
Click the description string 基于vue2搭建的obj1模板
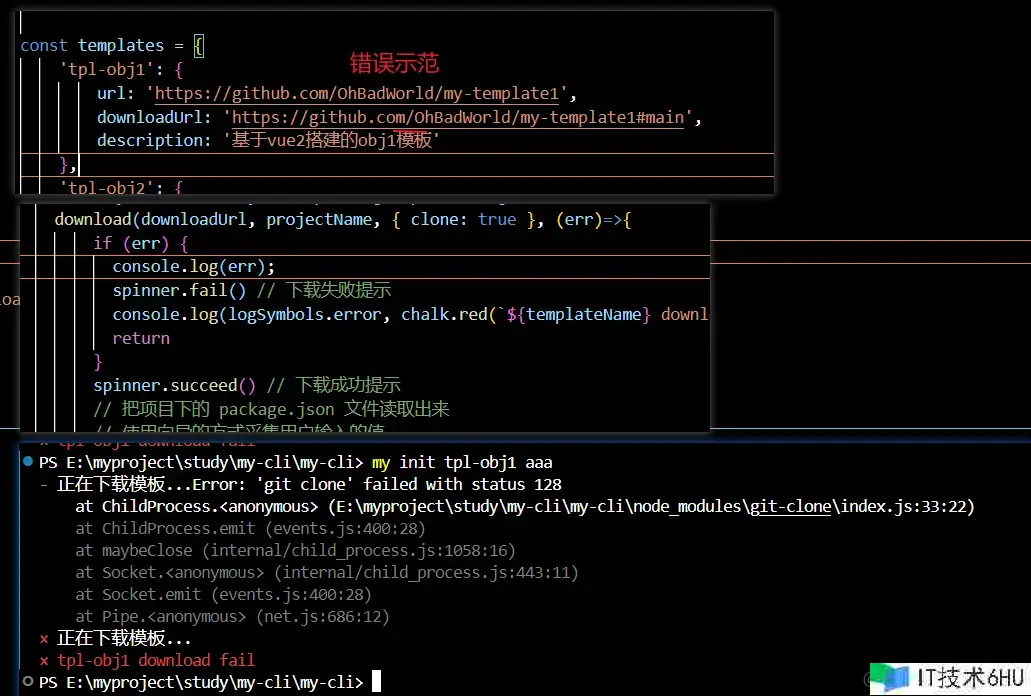[x=331, y=141]
